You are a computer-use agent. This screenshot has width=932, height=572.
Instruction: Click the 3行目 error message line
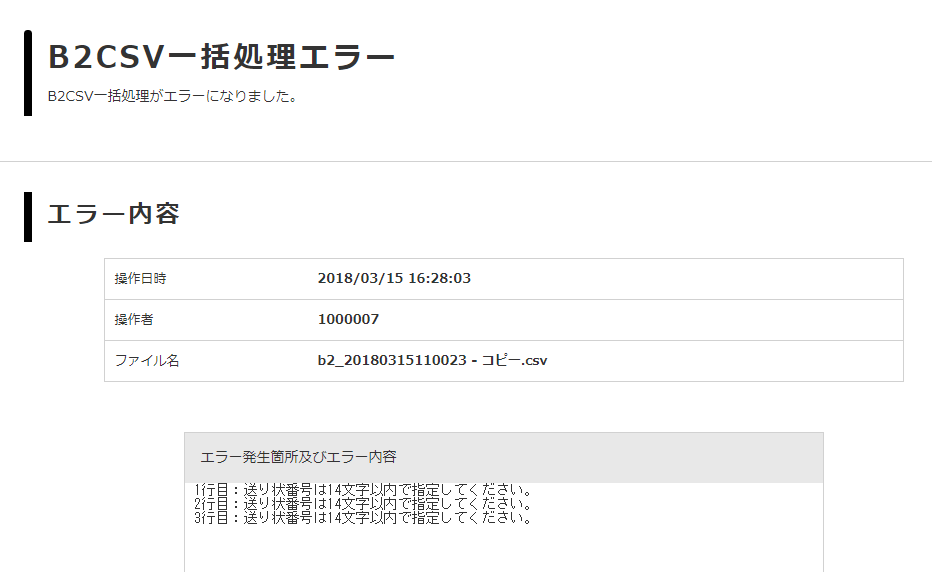point(363,517)
